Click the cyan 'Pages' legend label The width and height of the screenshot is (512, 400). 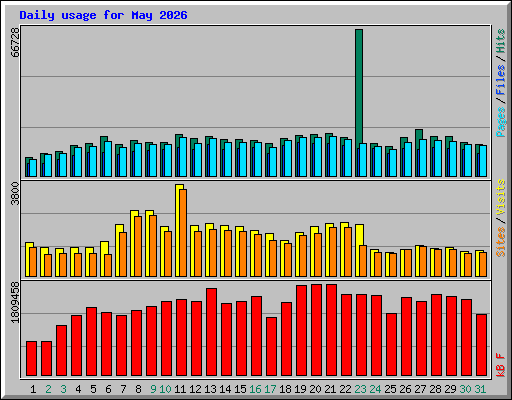pos(500,122)
